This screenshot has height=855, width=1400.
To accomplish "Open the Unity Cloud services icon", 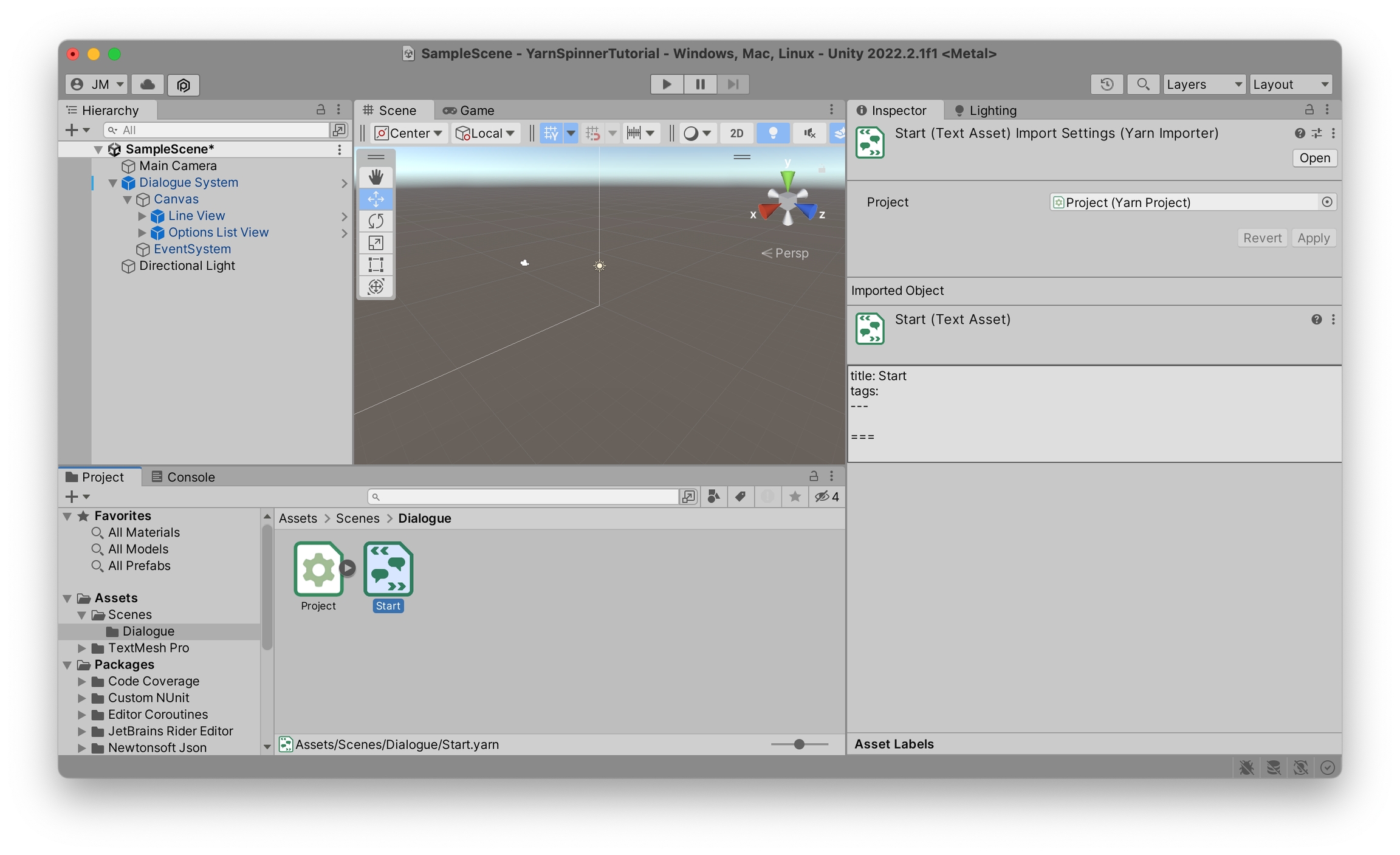I will tap(148, 84).
